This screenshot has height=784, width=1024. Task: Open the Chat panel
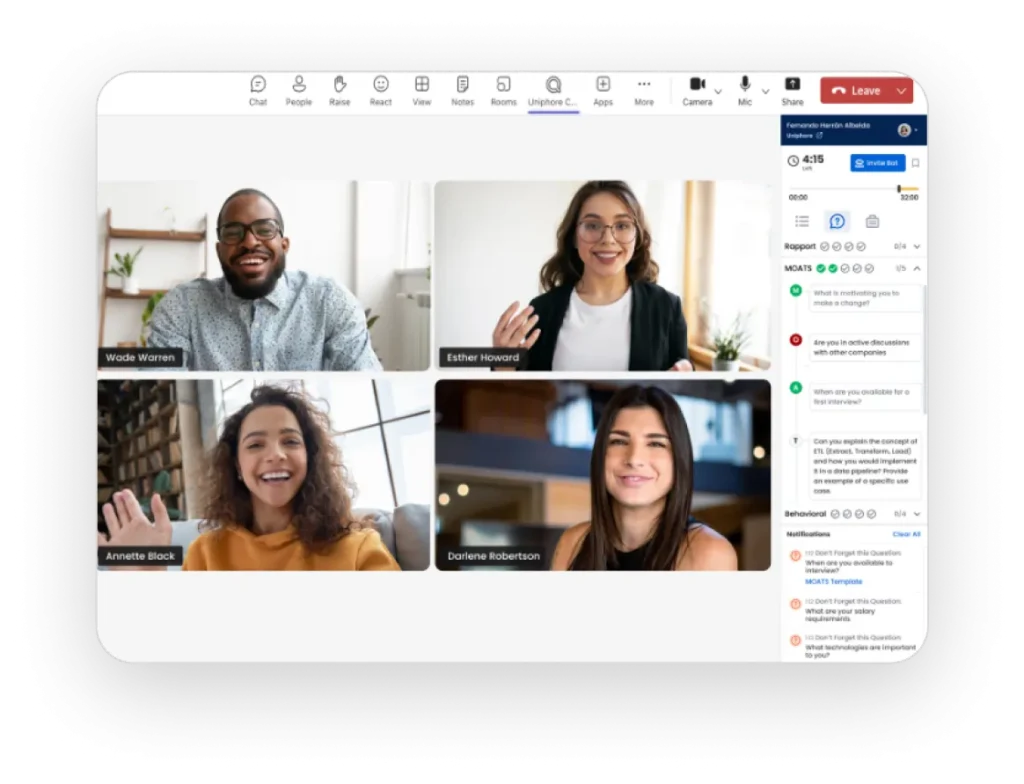[x=258, y=90]
